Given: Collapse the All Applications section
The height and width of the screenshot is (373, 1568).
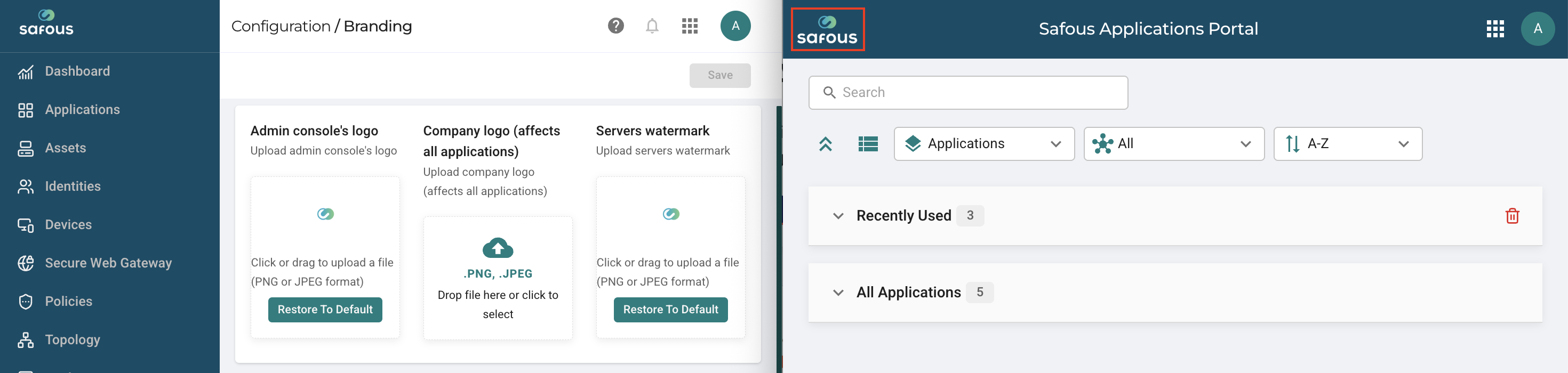Looking at the screenshot, I should 838,293.
